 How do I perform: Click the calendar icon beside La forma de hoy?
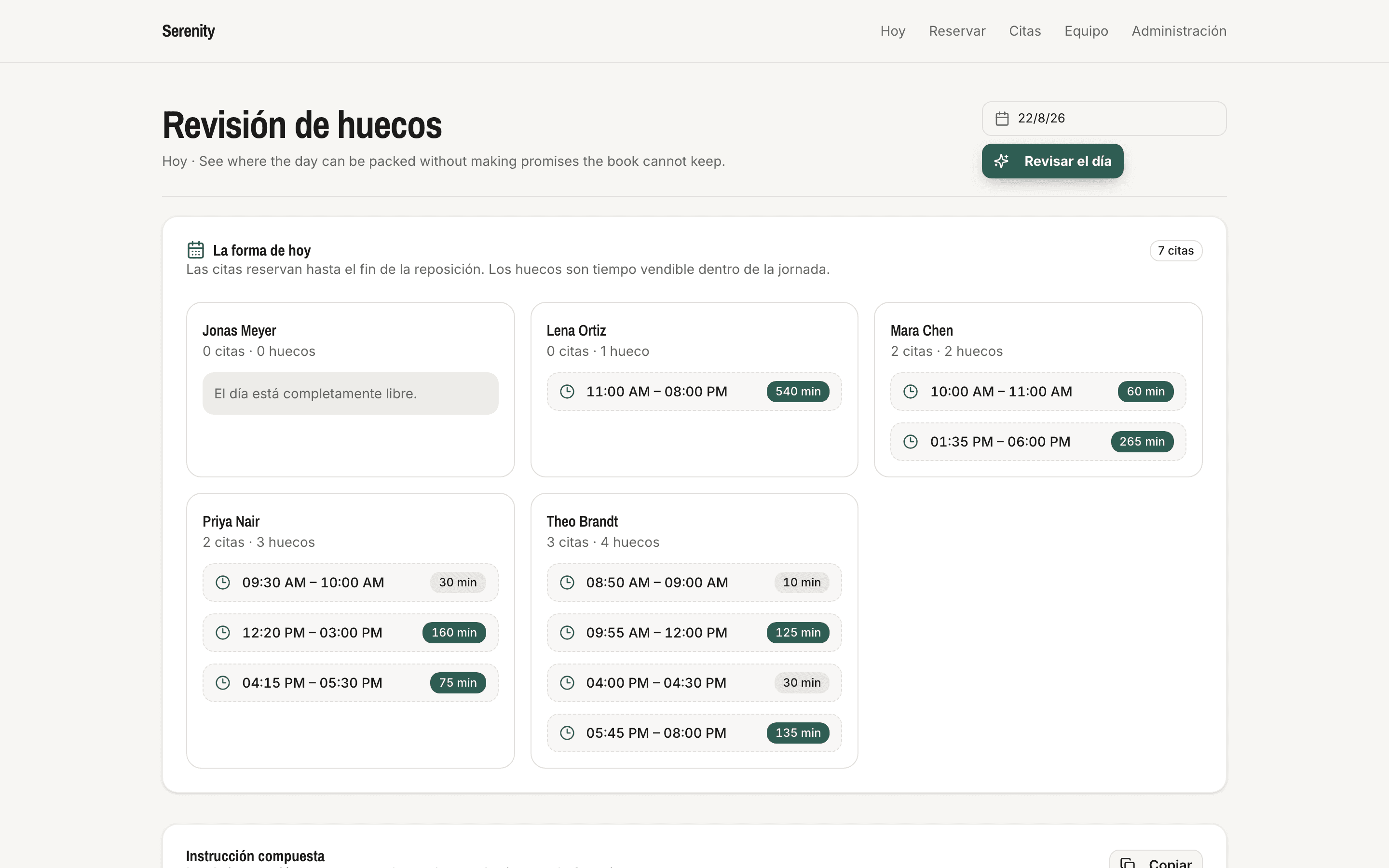(x=196, y=250)
